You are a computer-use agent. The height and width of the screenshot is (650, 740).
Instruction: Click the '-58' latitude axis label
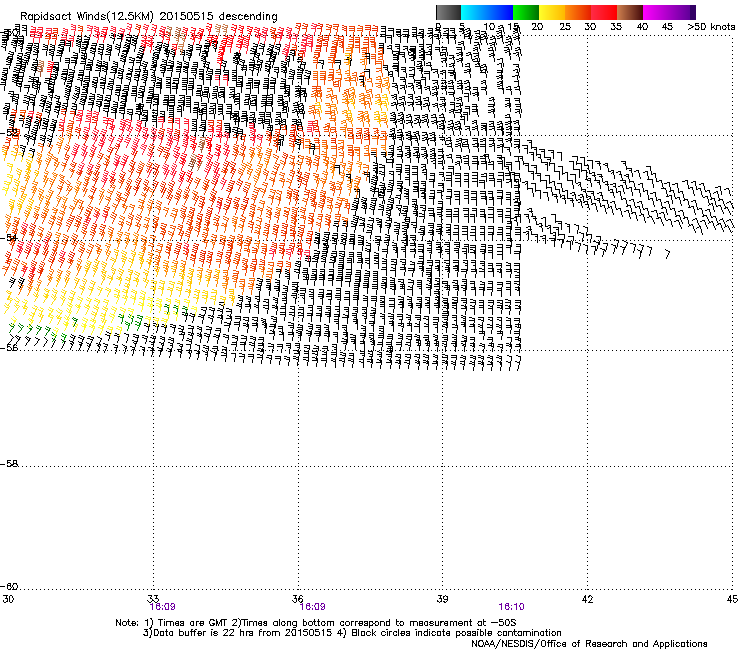point(9,464)
